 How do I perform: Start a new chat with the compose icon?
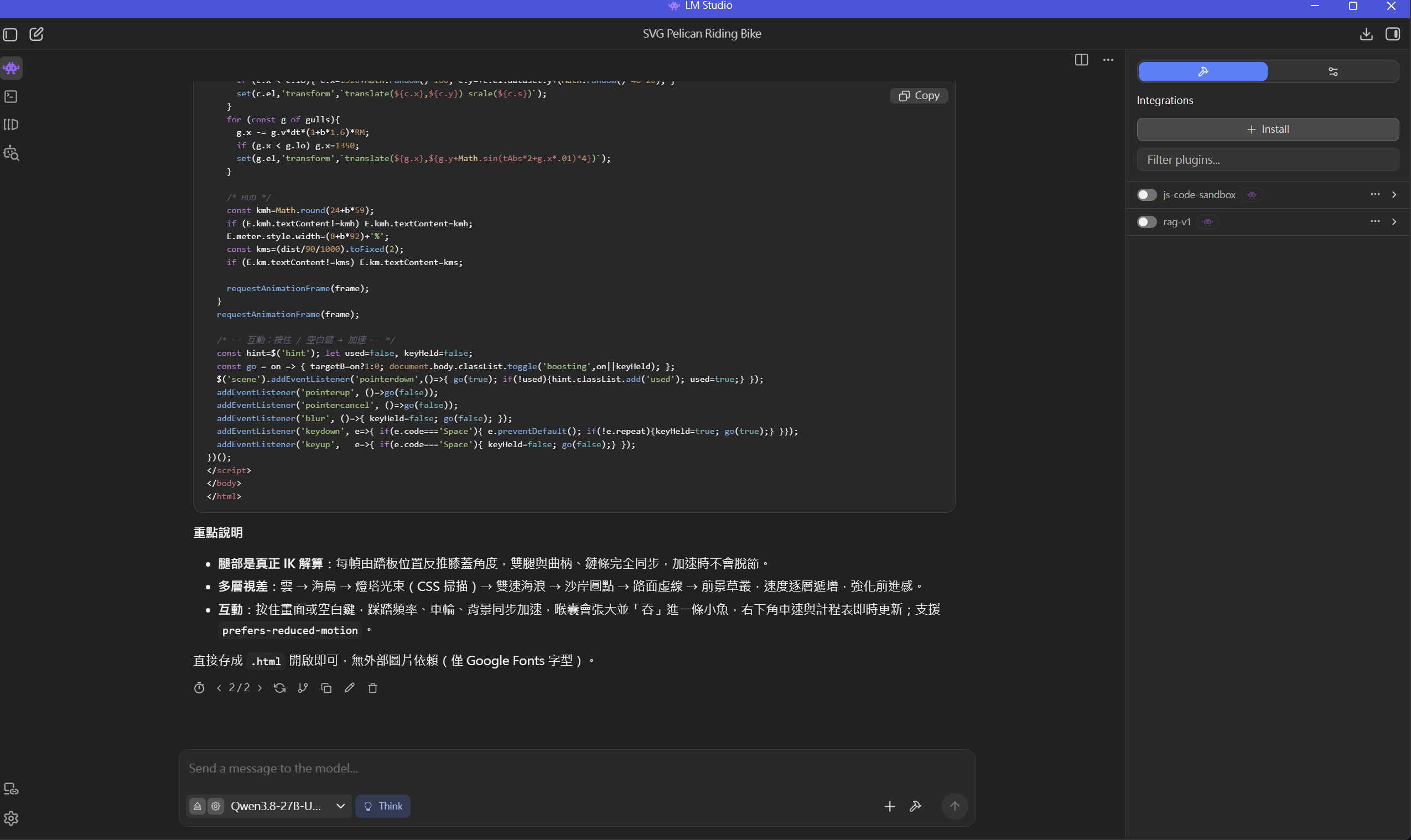pos(37,34)
